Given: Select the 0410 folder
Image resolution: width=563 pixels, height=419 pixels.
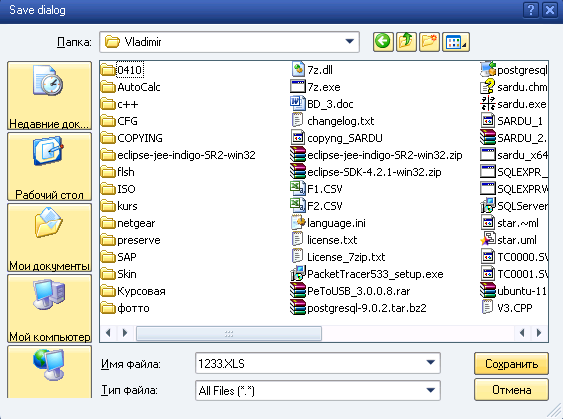Looking at the screenshot, I should click(122, 70).
